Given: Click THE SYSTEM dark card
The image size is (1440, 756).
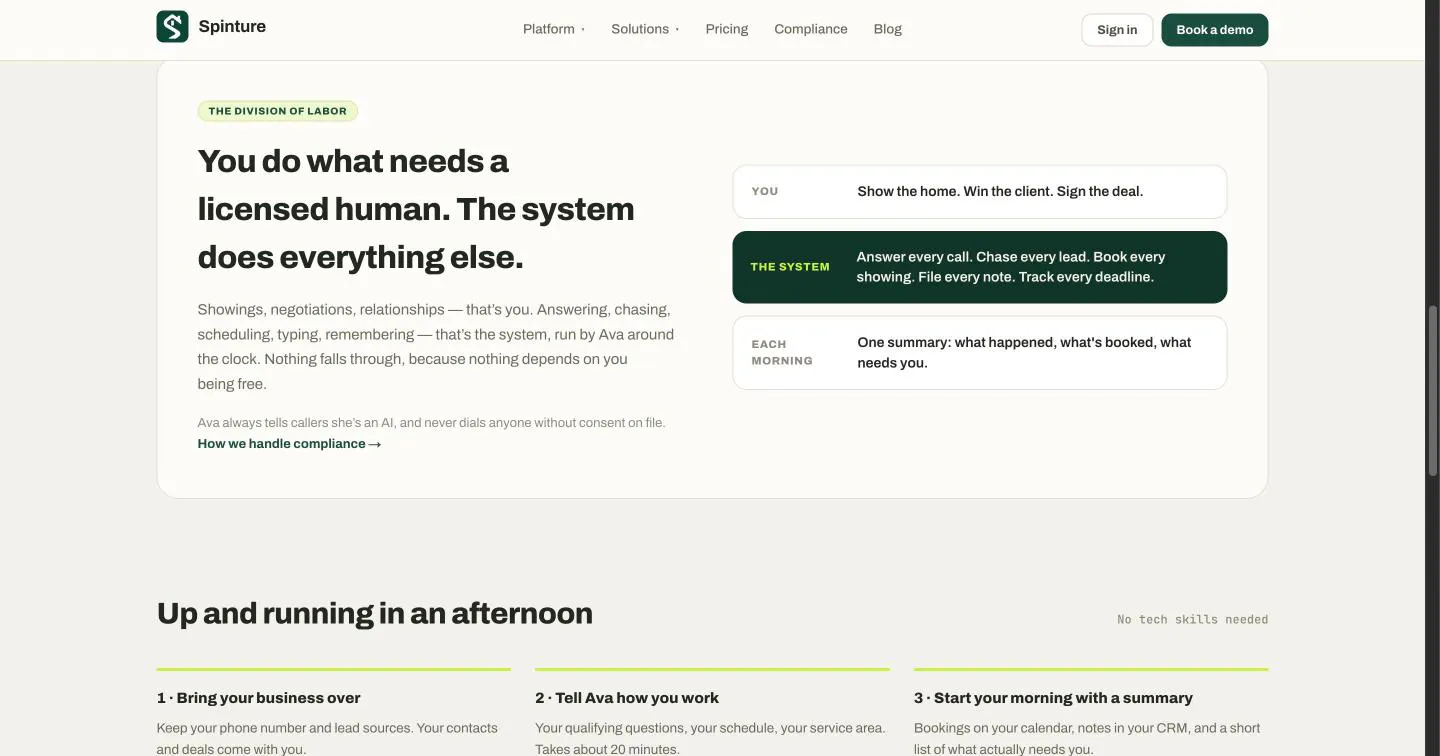Looking at the screenshot, I should [x=980, y=267].
